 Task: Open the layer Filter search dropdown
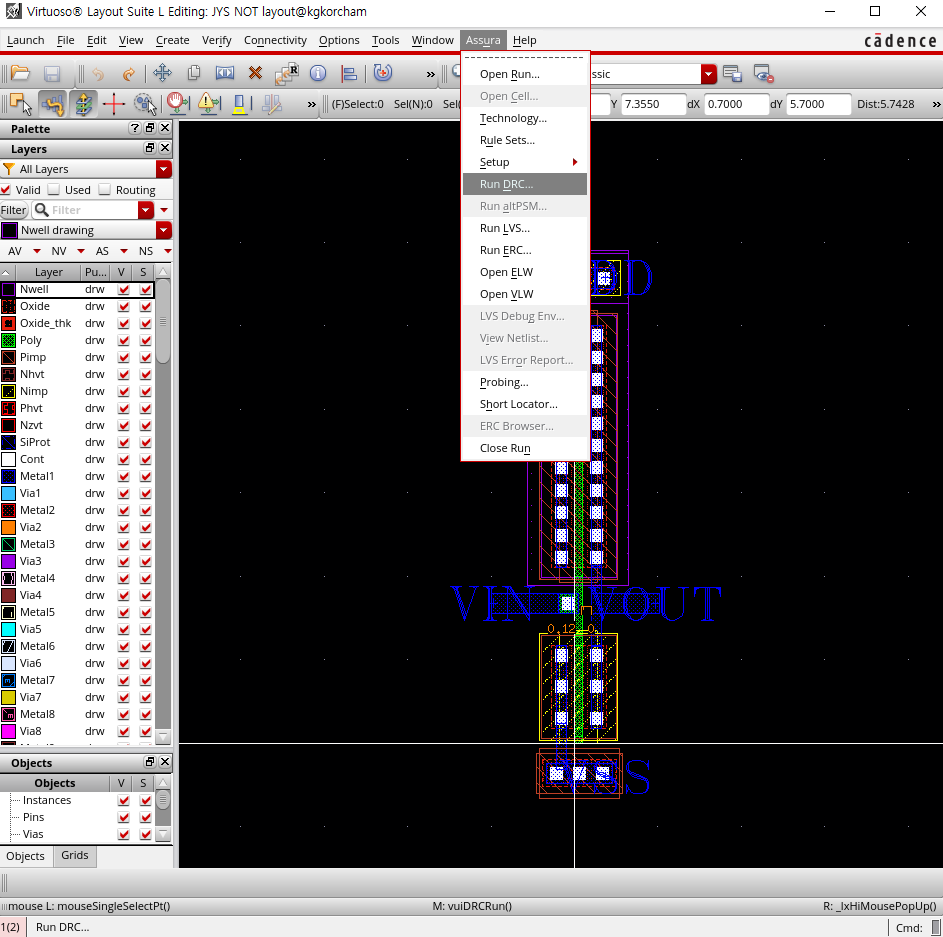(x=146, y=210)
